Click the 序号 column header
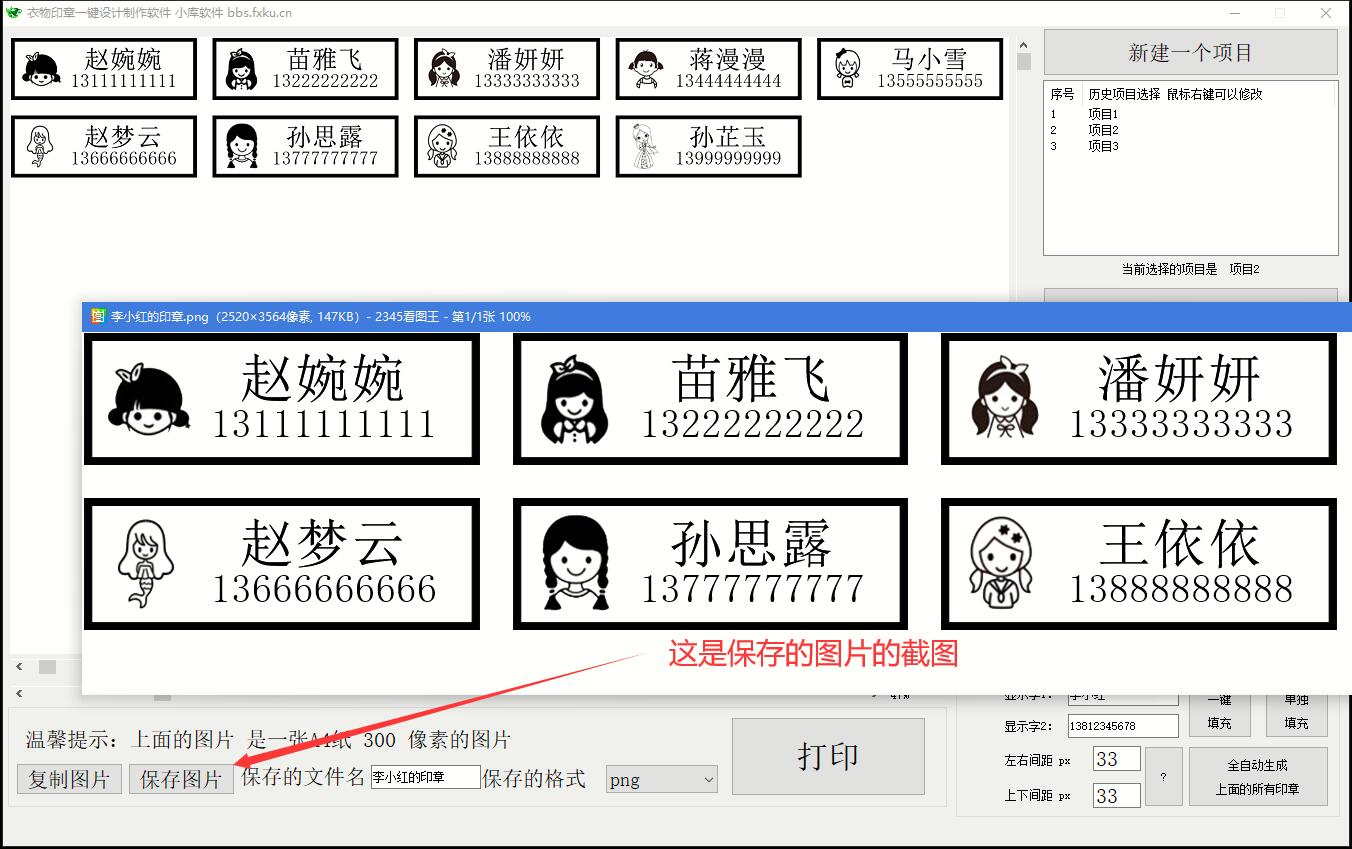 click(x=1062, y=94)
